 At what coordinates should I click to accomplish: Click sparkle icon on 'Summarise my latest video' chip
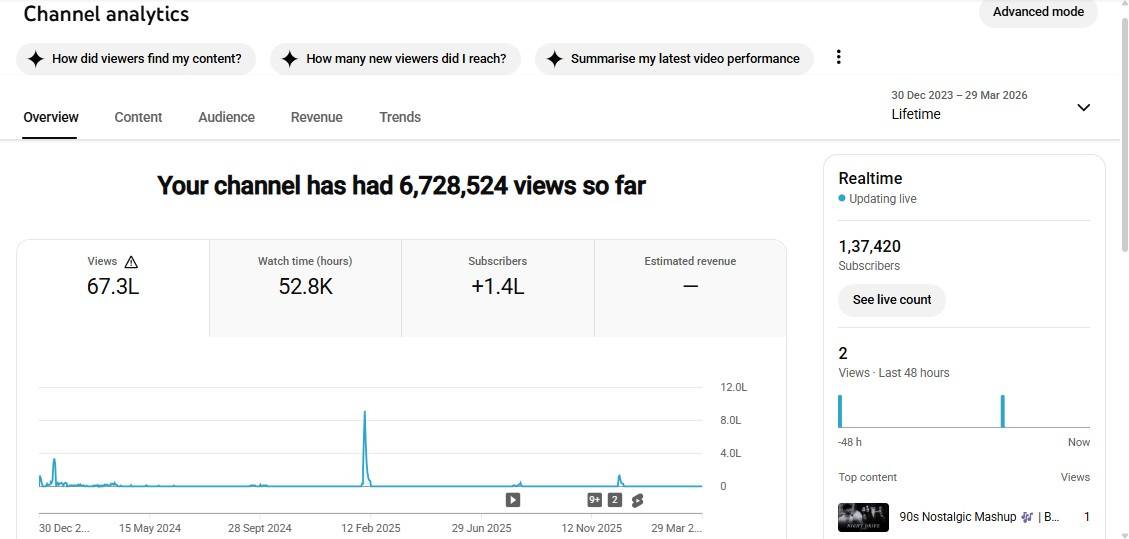555,59
